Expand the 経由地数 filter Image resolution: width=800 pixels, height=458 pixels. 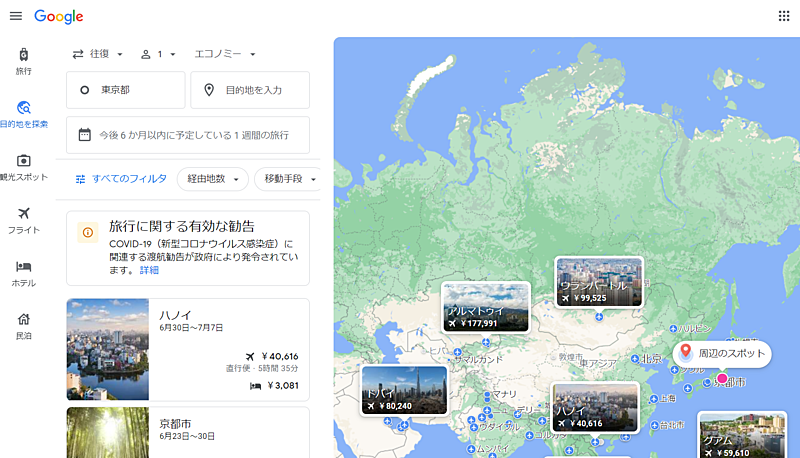pyautogui.click(x=213, y=179)
